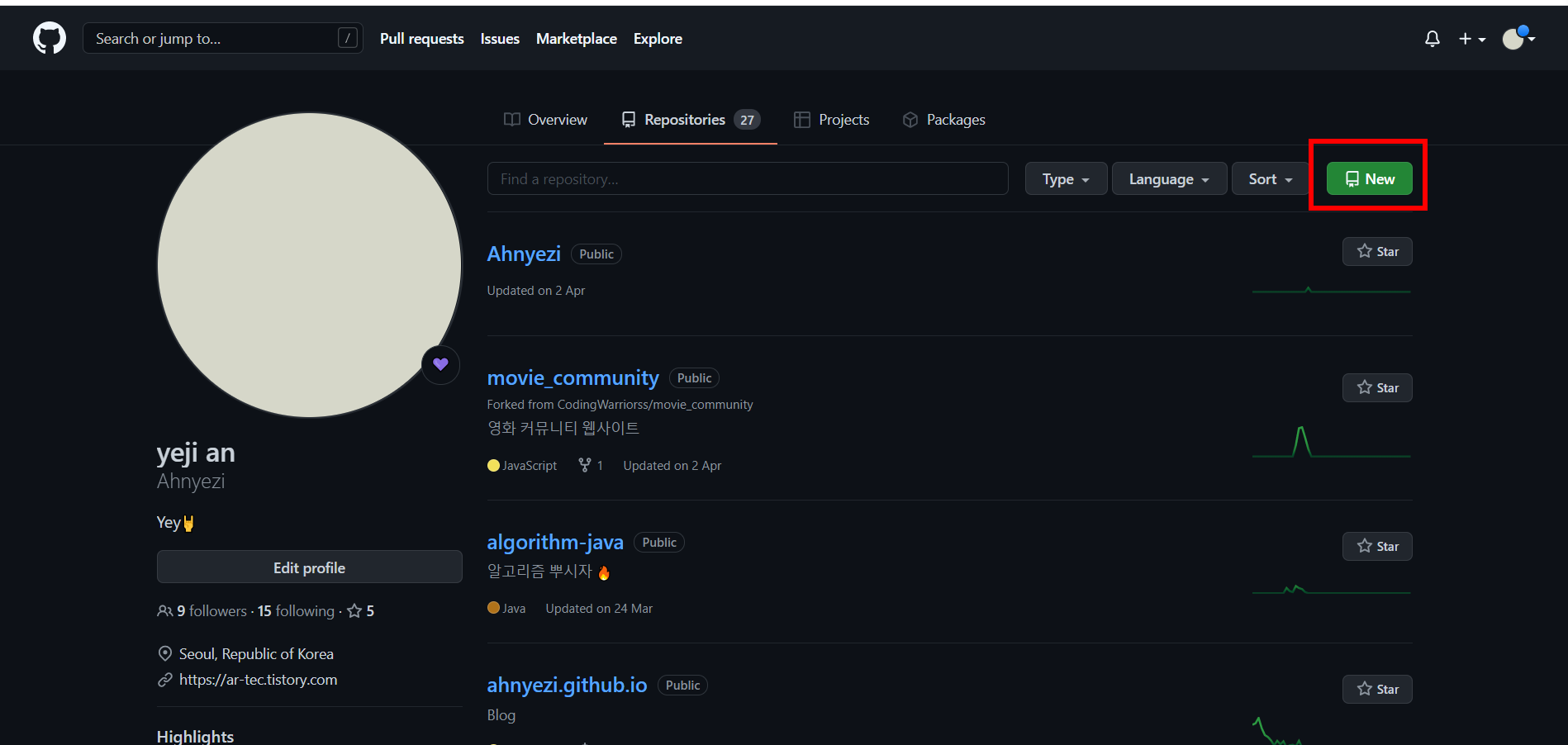Screen dimensions: 1568x745
Task: Click the purple heart status badge
Action: pyautogui.click(x=440, y=364)
